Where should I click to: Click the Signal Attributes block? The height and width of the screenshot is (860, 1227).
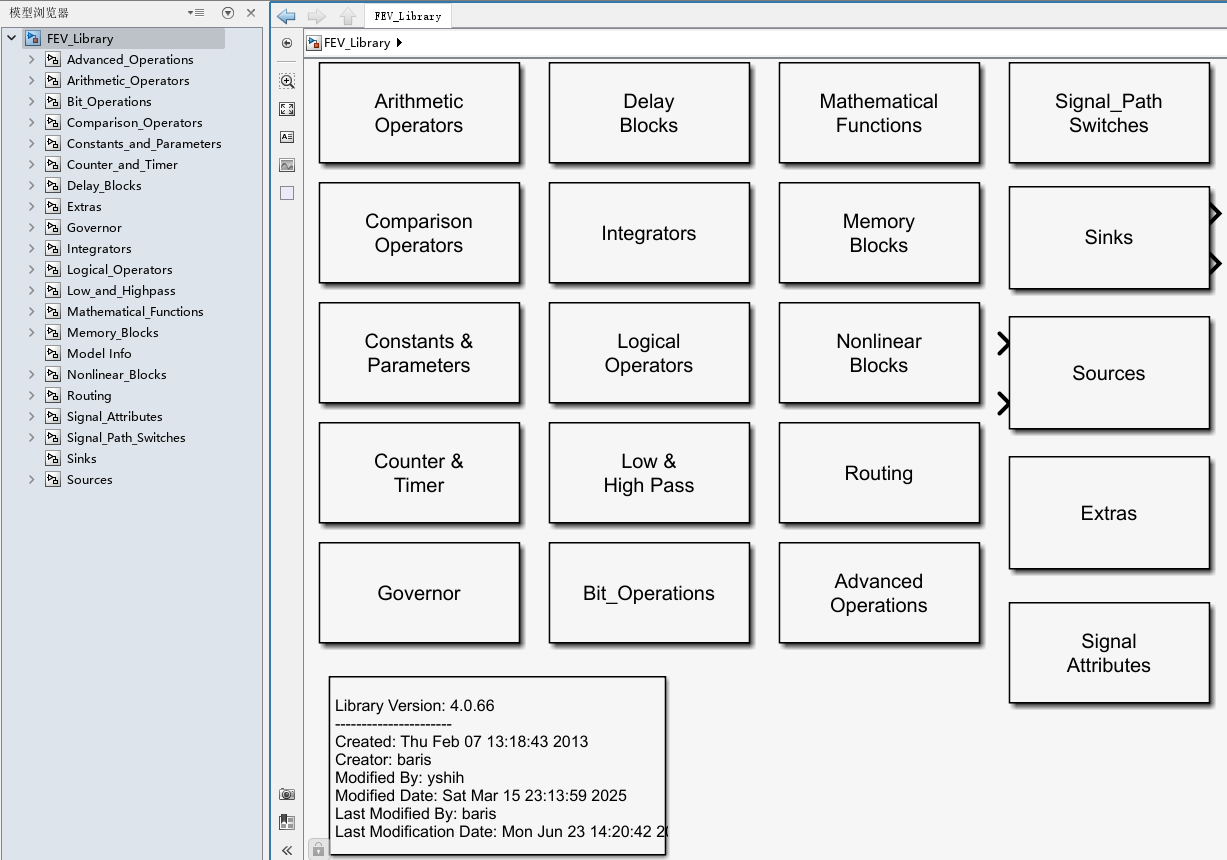[x=1108, y=653]
